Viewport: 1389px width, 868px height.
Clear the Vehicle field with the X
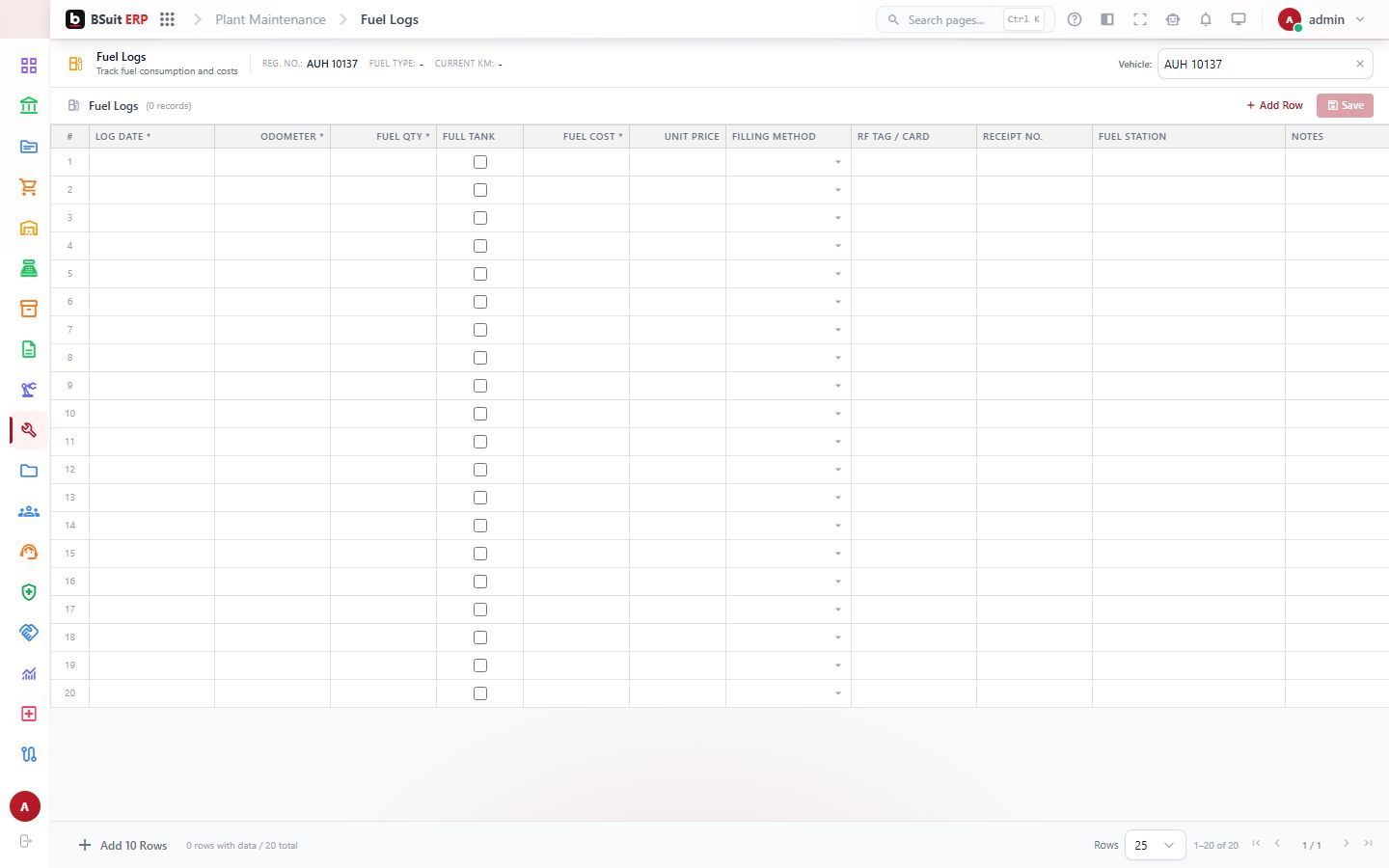point(1360,64)
